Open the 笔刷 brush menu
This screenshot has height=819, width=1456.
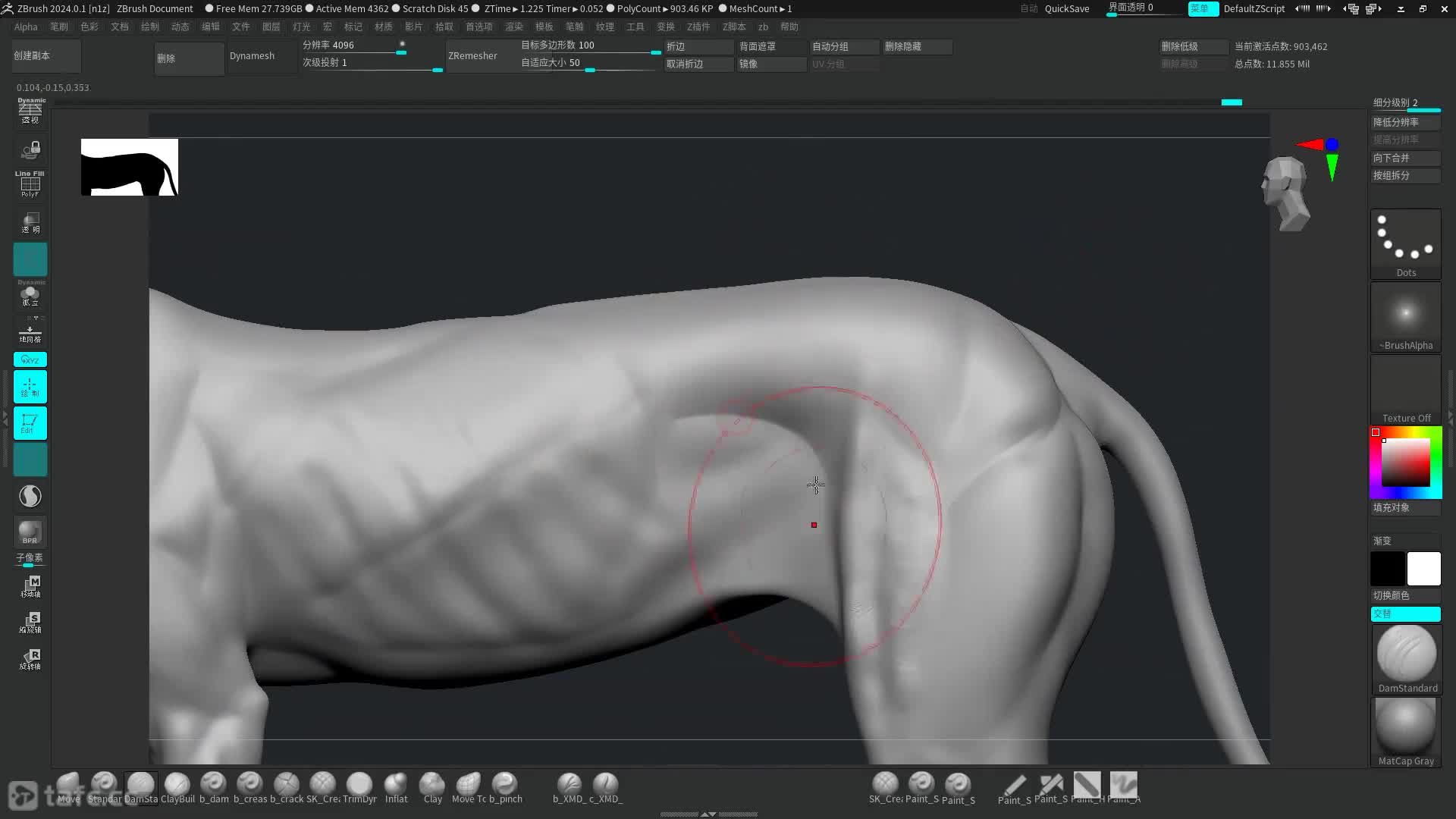click(59, 27)
